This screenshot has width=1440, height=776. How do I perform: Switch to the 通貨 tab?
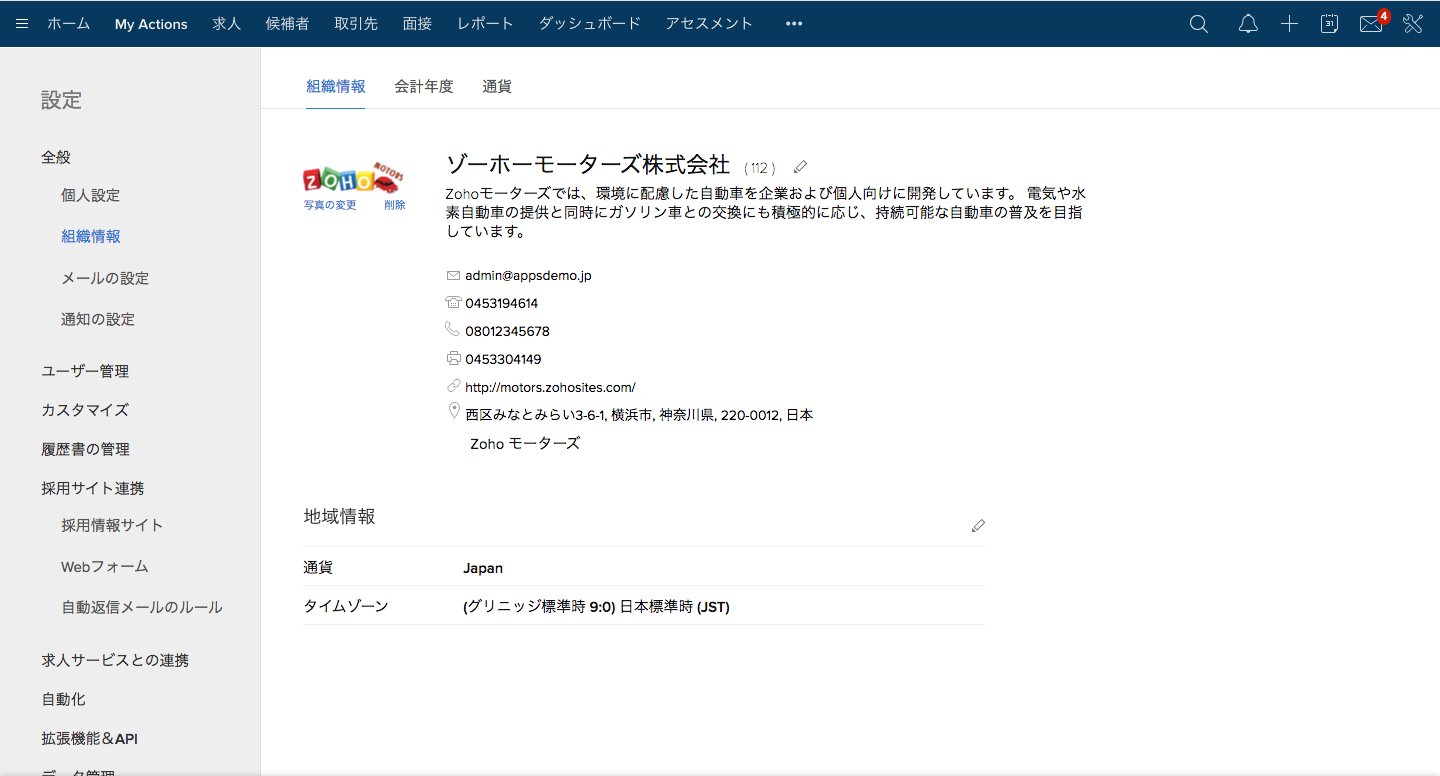[497, 86]
